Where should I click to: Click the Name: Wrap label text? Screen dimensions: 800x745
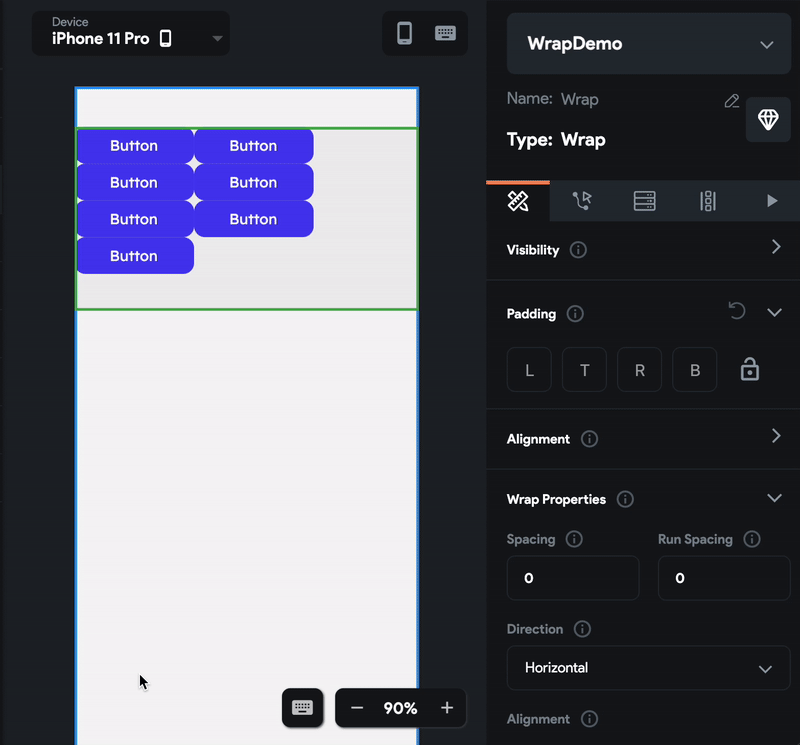(553, 99)
